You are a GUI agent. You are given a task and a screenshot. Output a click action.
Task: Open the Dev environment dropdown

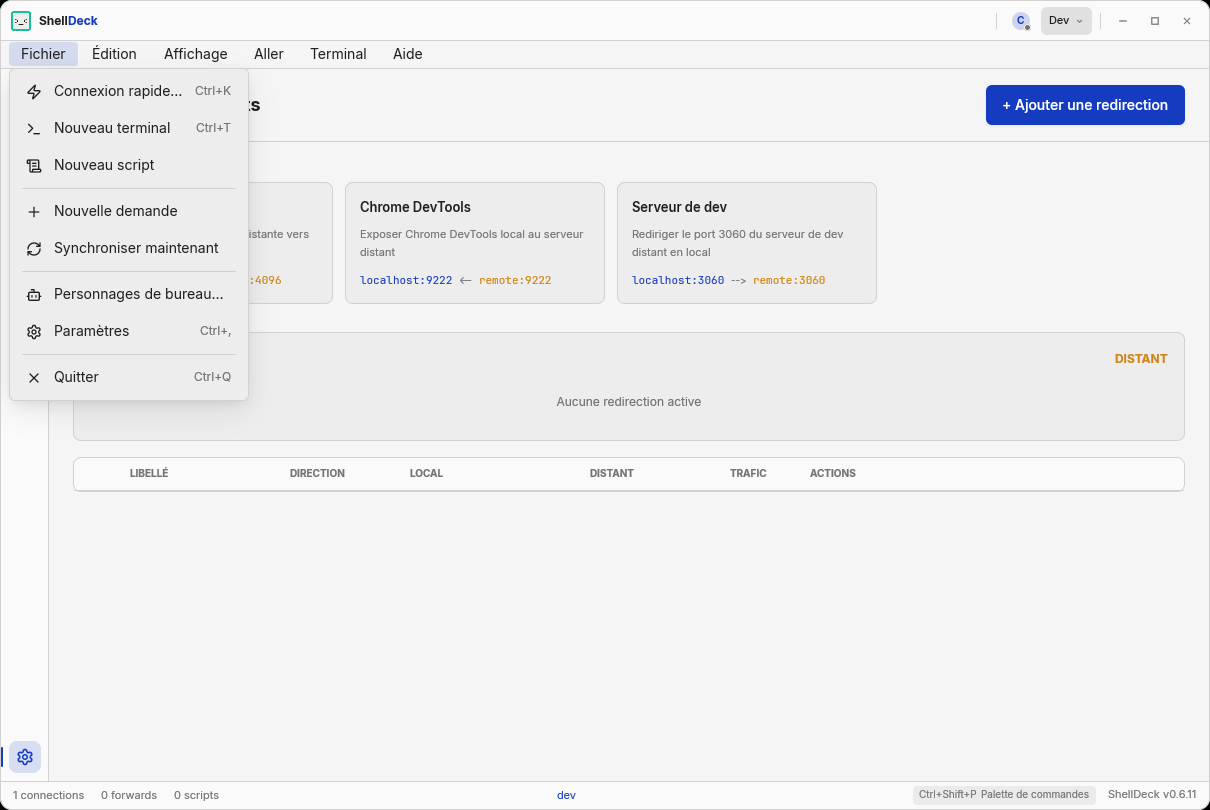pos(1066,21)
